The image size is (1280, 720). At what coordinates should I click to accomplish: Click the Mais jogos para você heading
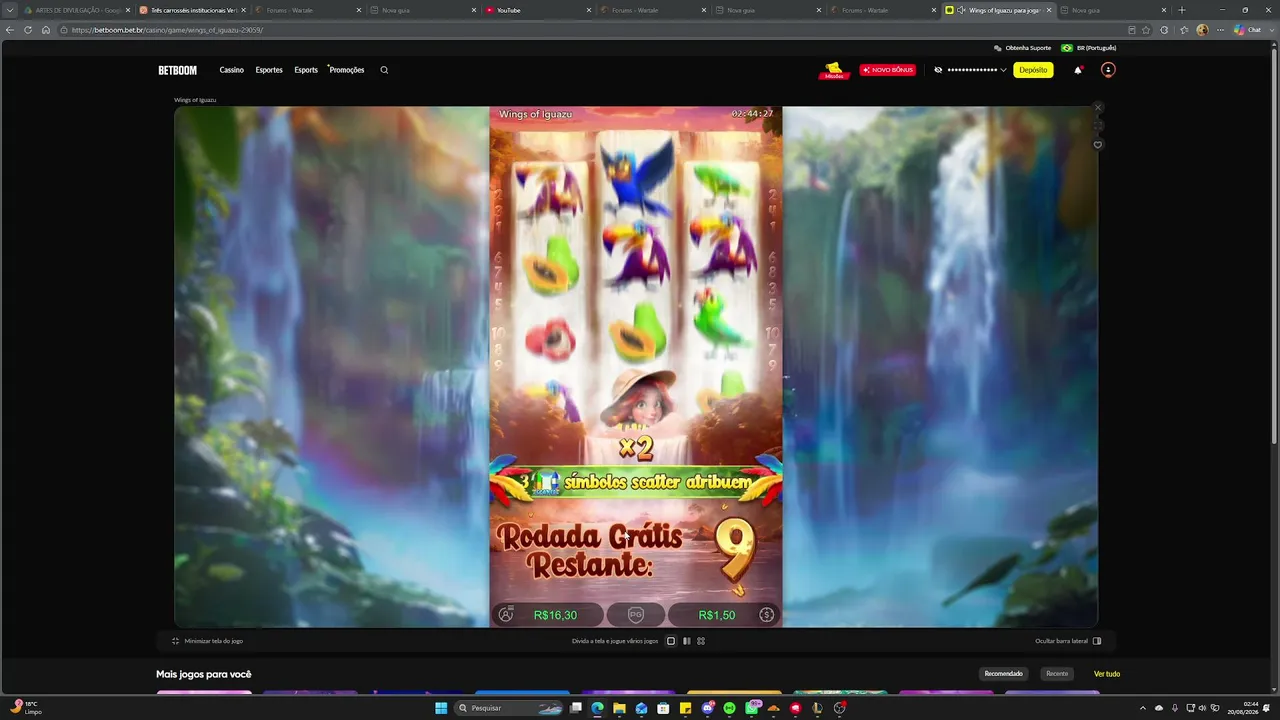204,674
